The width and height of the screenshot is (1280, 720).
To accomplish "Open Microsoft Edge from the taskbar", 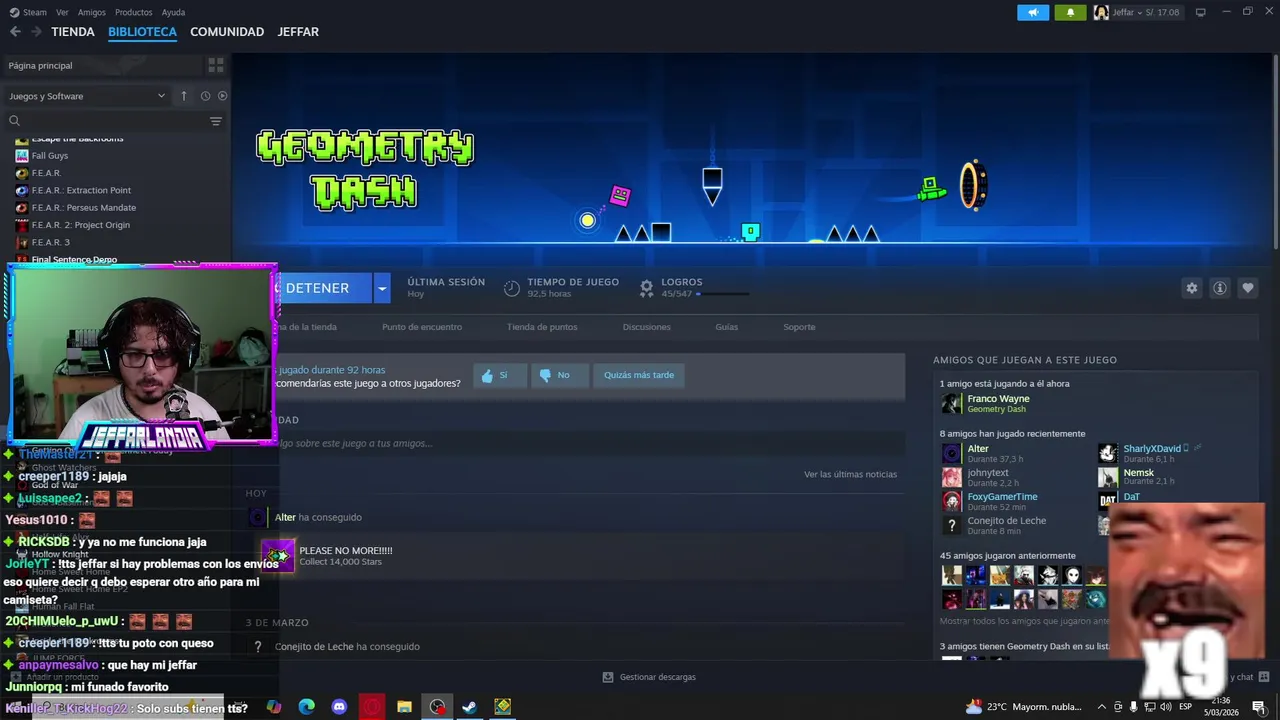I will (x=307, y=707).
